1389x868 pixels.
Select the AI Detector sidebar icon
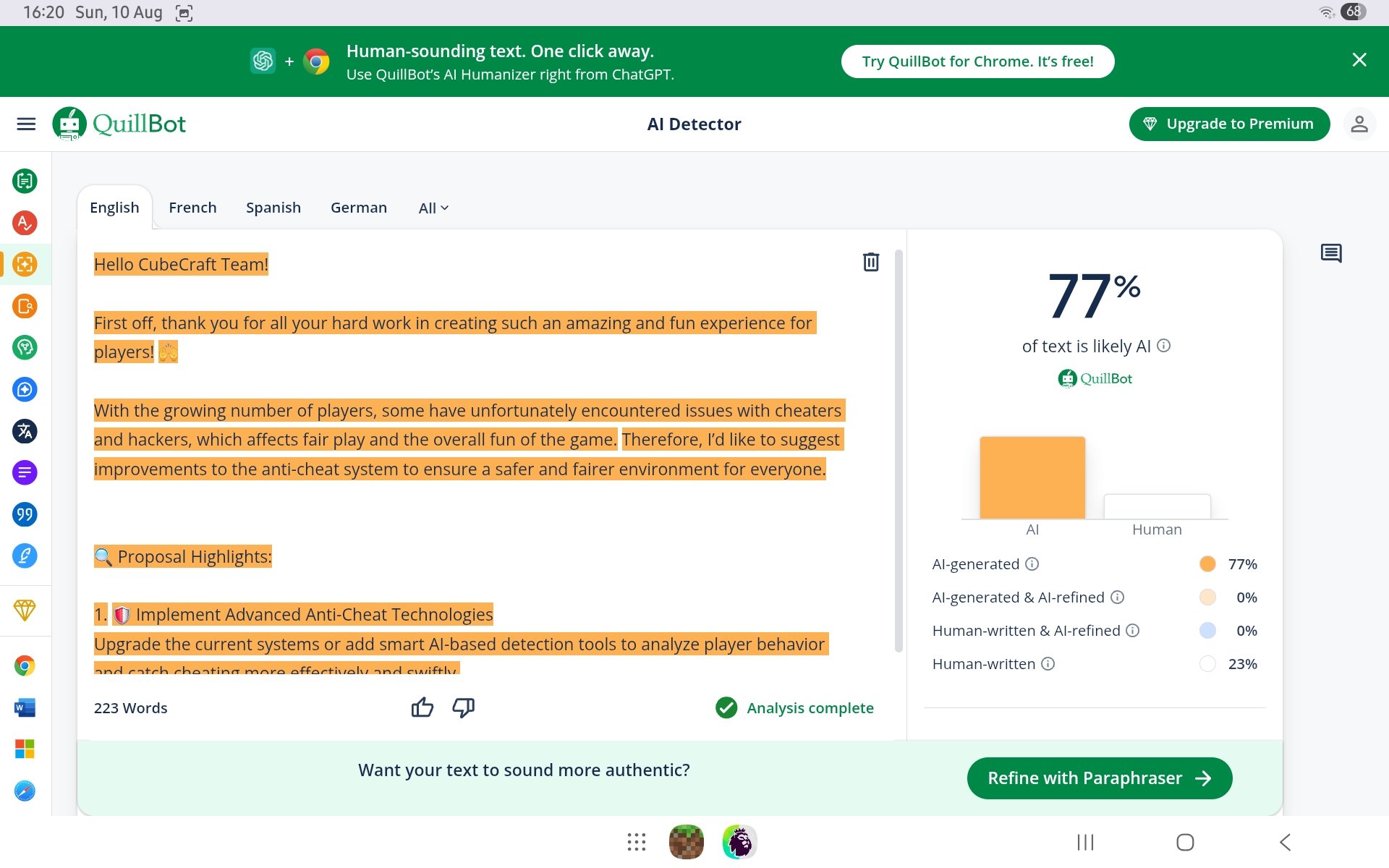pos(25,265)
